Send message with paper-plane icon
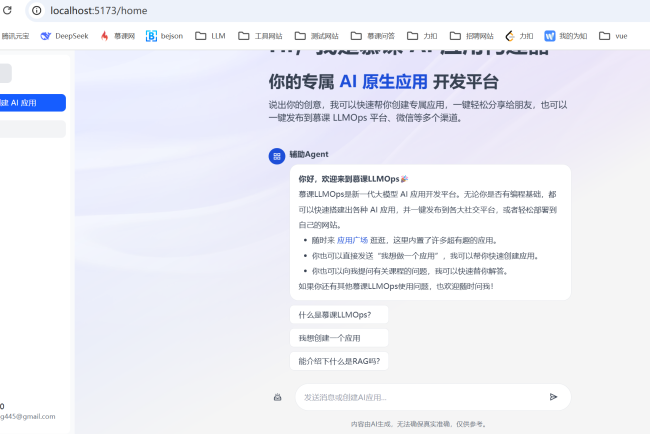 click(x=553, y=397)
